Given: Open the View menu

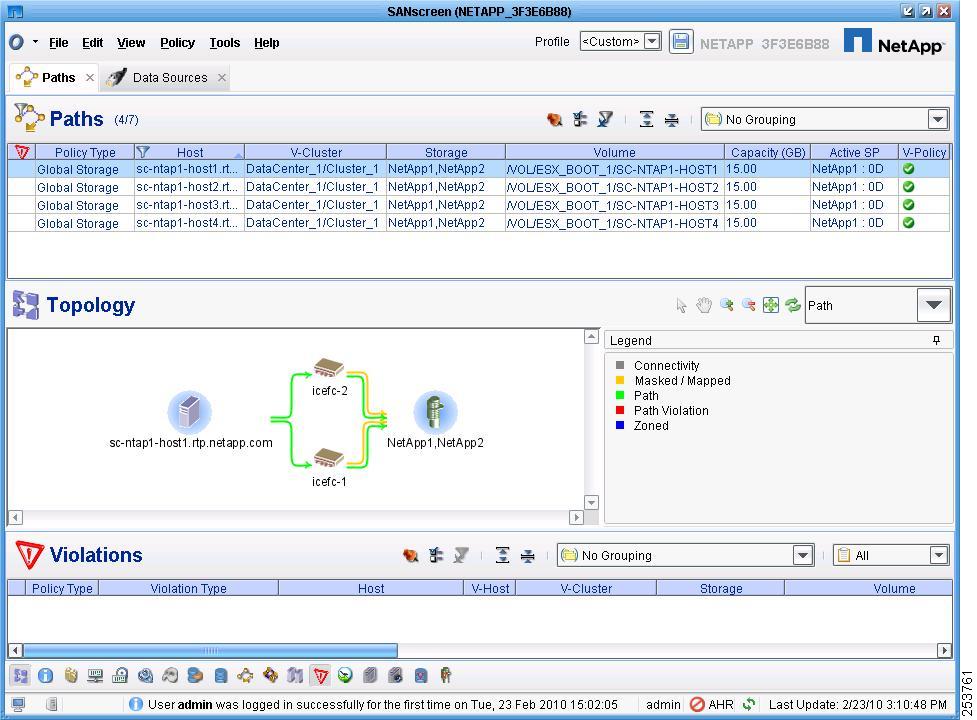Looking at the screenshot, I should (131, 42).
